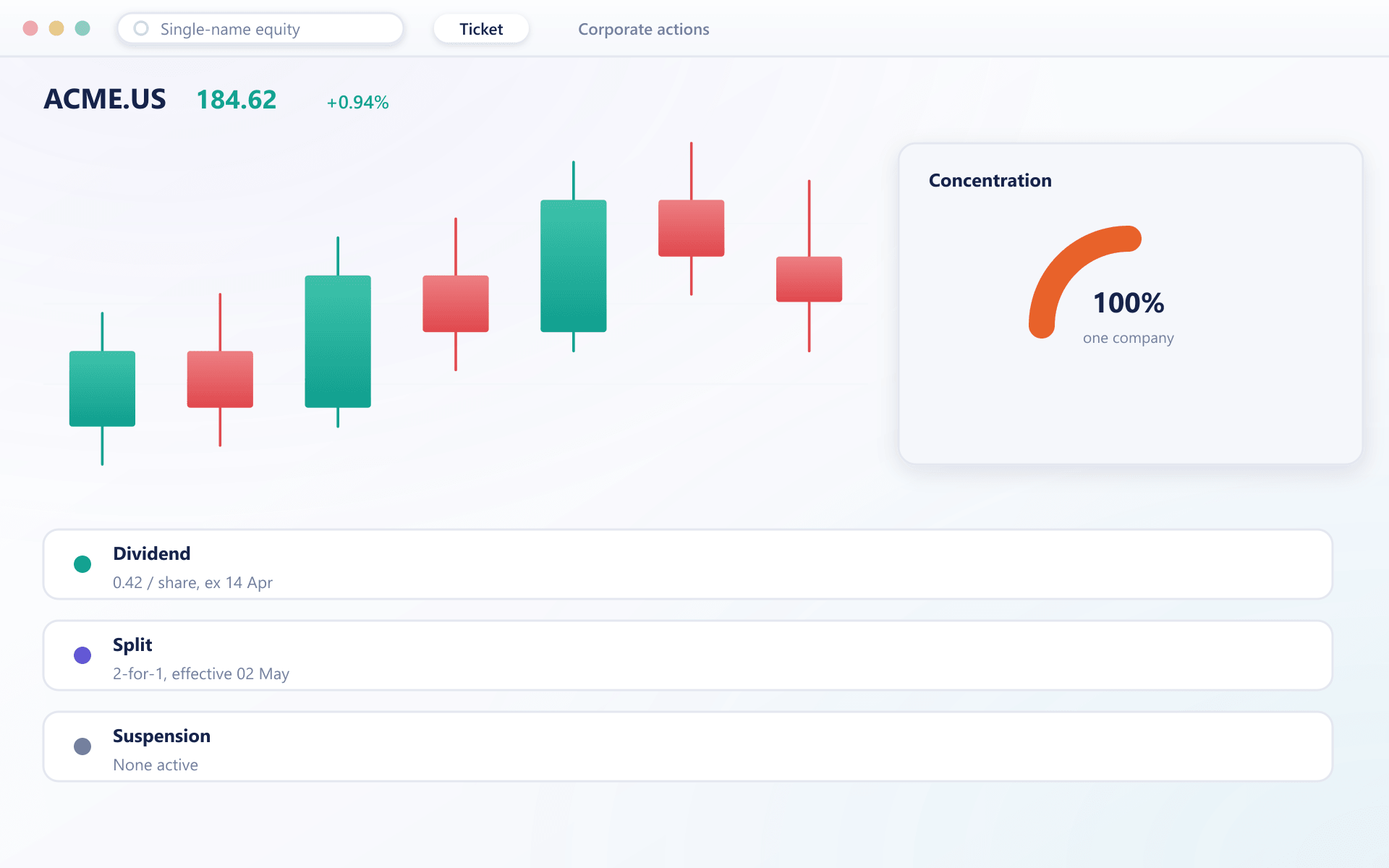Click the Concentration panel heading

click(x=990, y=180)
